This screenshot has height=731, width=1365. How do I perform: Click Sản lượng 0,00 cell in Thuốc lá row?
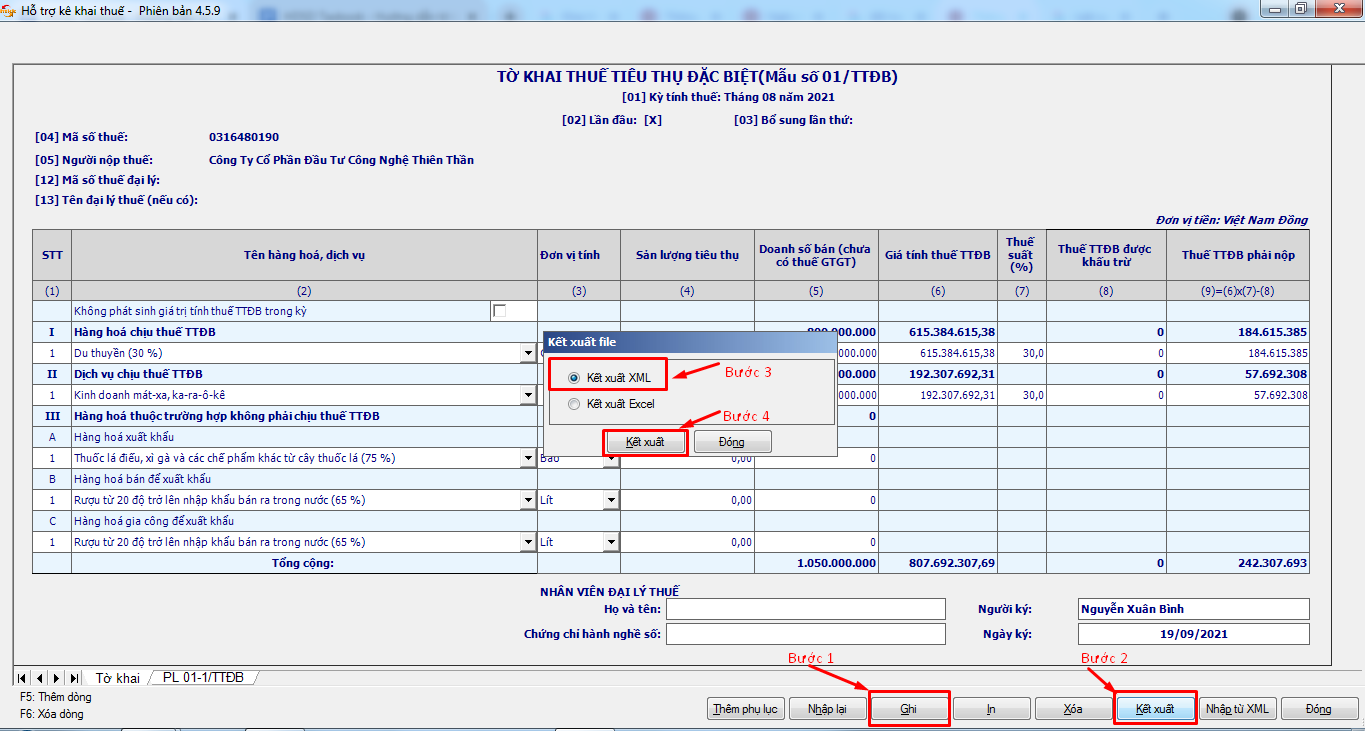click(x=687, y=458)
